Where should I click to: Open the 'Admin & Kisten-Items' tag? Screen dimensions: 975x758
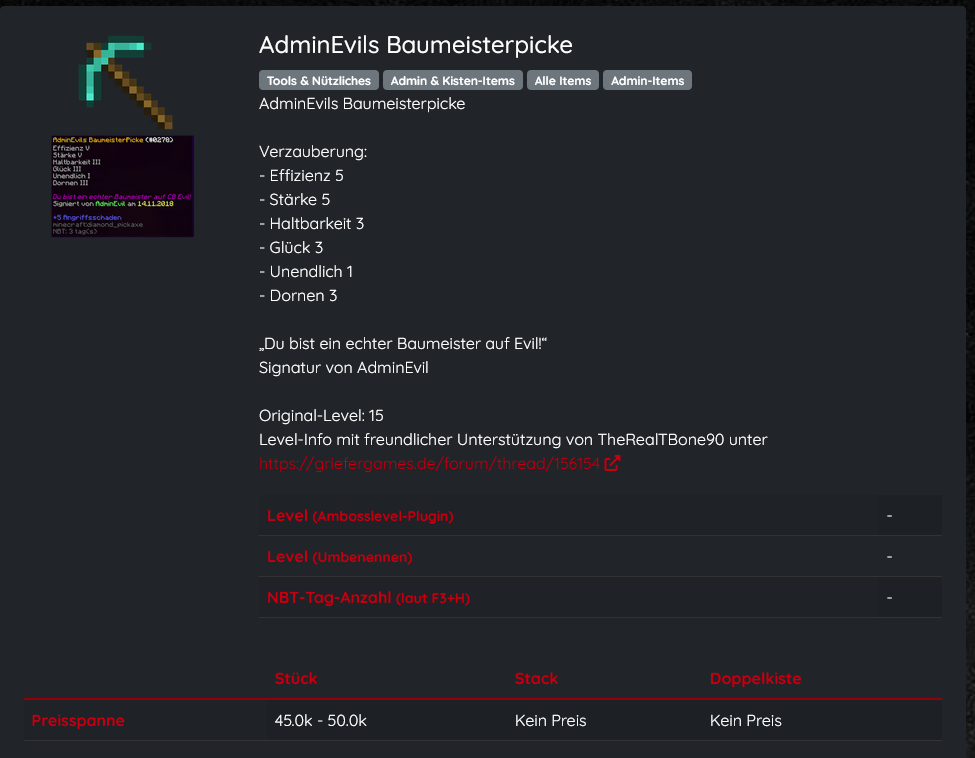coord(453,80)
